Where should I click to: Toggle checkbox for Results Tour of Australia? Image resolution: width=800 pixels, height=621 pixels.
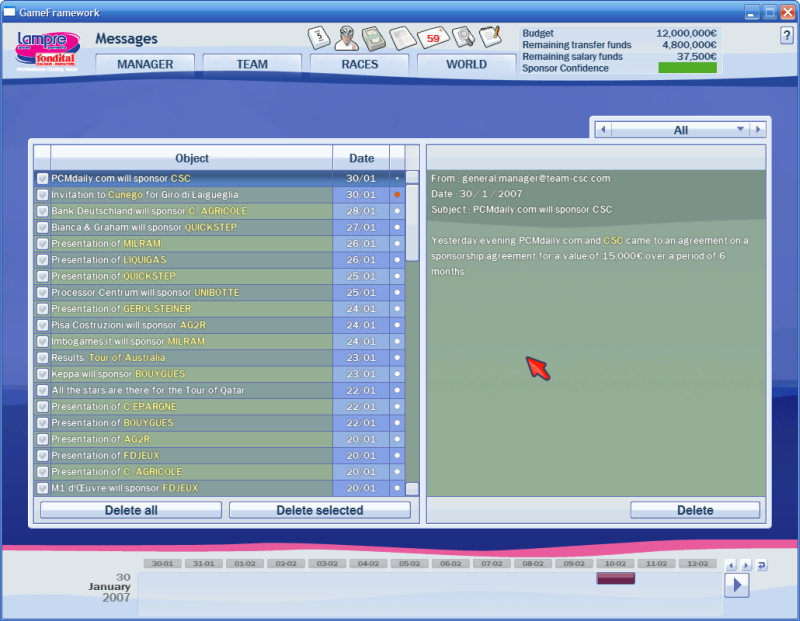point(42,358)
